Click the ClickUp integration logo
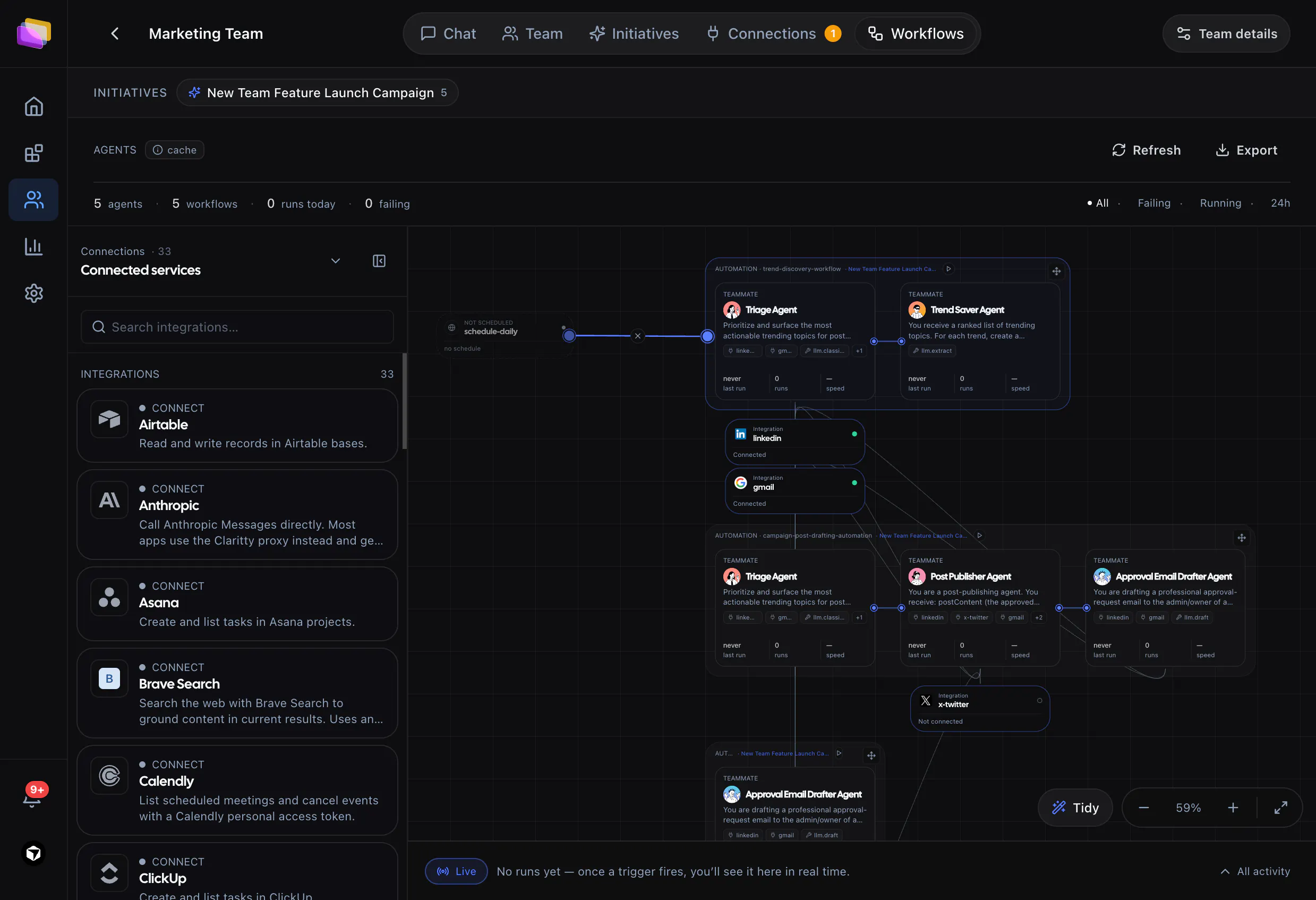Viewport: 1316px width, 900px height. click(x=109, y=873)
